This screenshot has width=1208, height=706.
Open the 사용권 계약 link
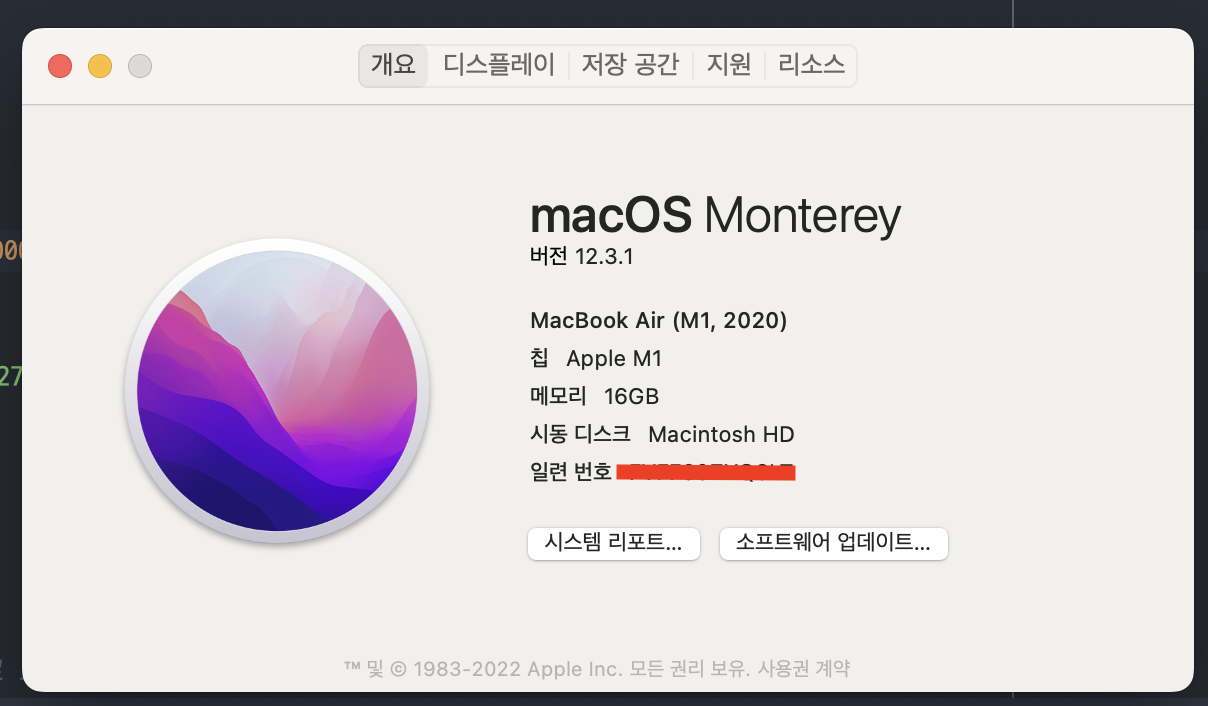click(x=804, y=668)
